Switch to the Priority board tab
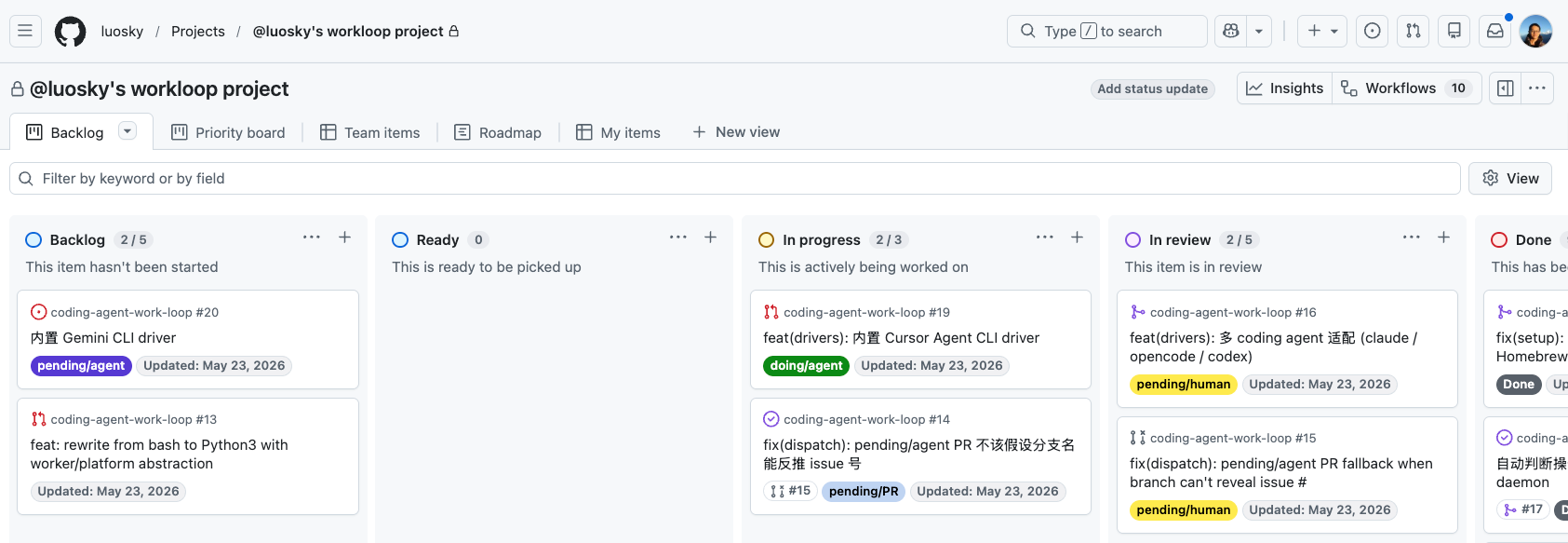 (228, 132)
